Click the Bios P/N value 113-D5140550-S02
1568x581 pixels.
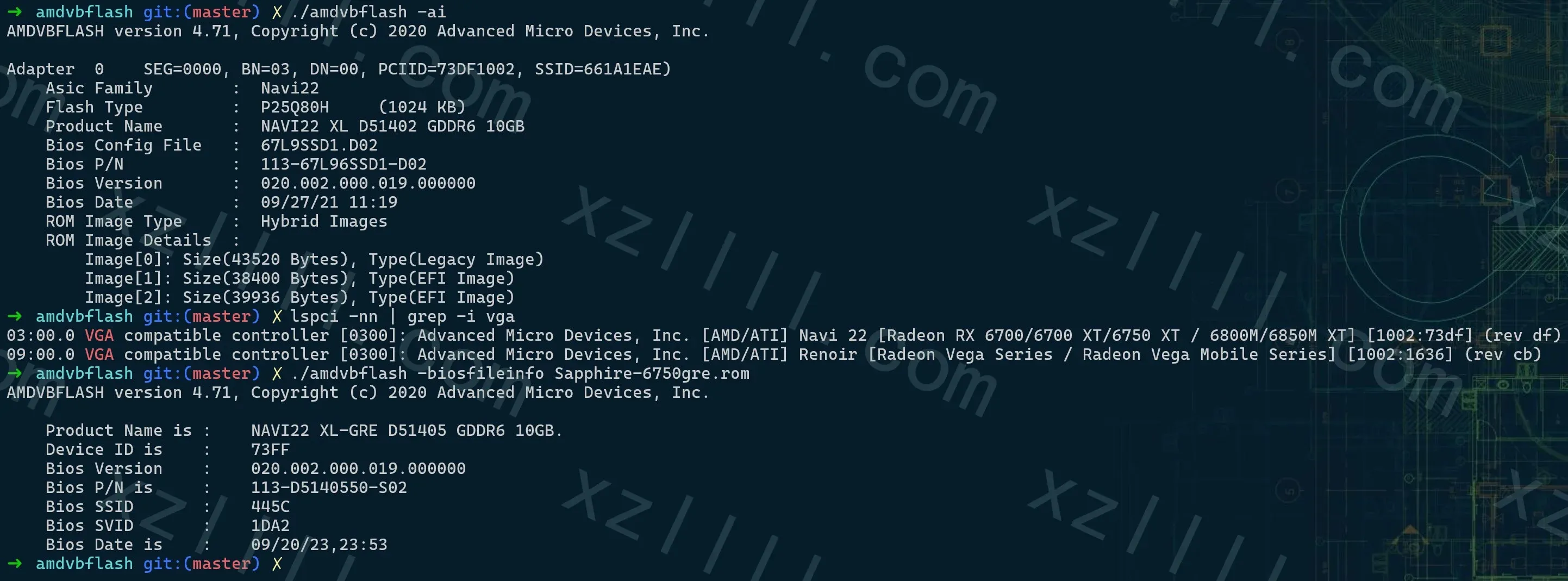point(329,488)
